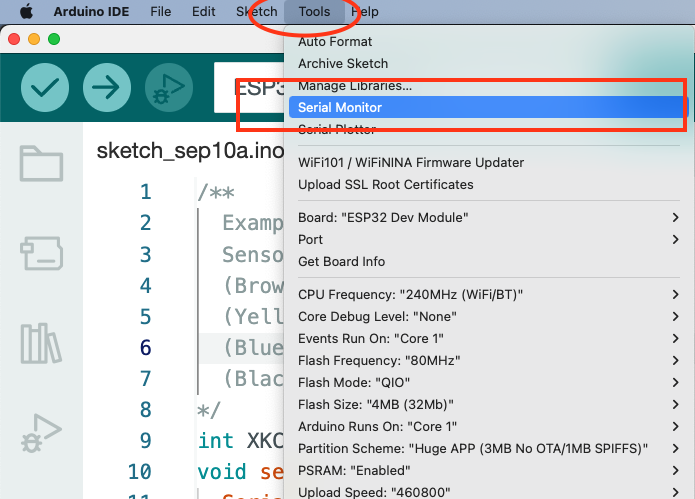Open the Debug sidebar panel icon
The image size is (695, 499).
41,433
